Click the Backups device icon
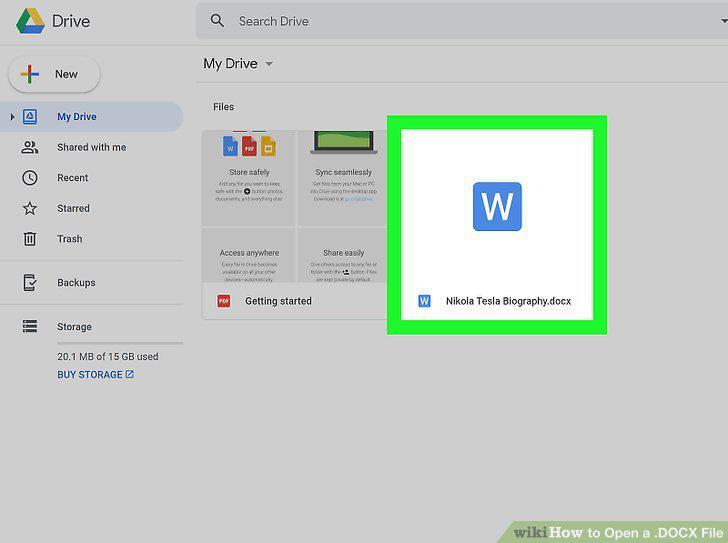The width and height of the screenshot is (728, 543). 30,282
